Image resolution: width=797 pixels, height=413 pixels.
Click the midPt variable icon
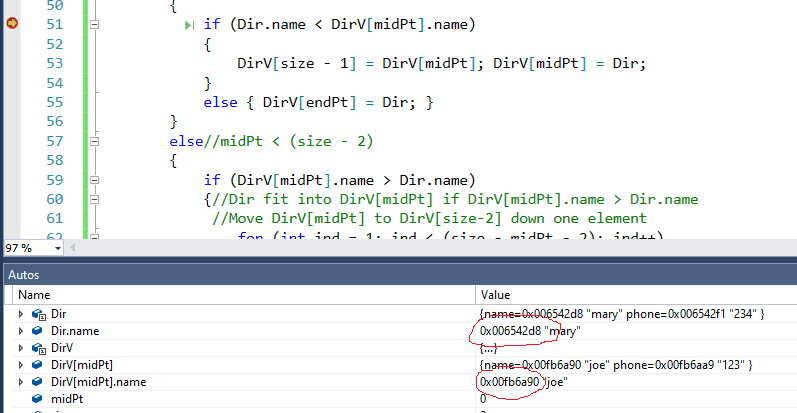[39, 398]
